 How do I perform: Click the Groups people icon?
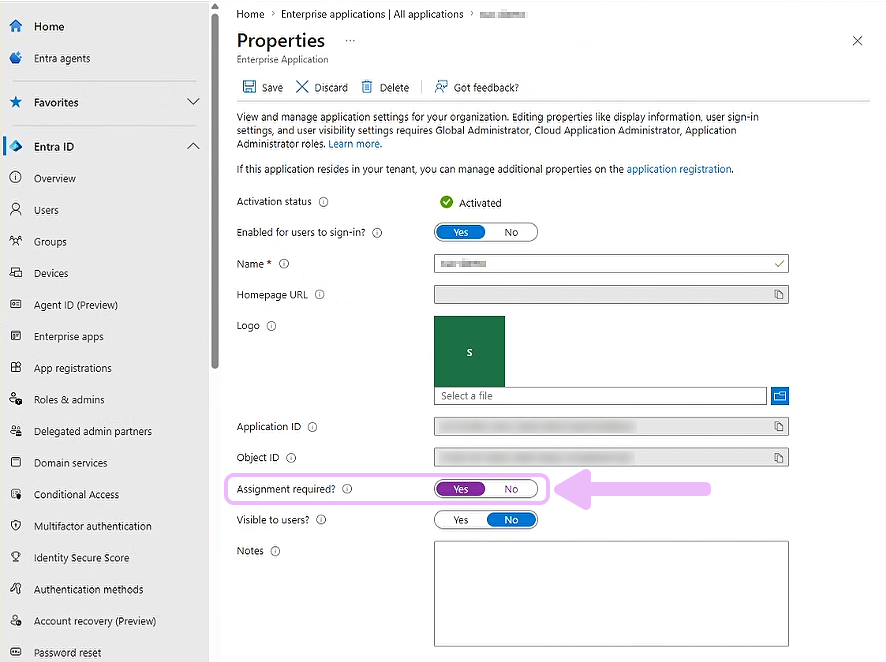[x=16, y=241]
